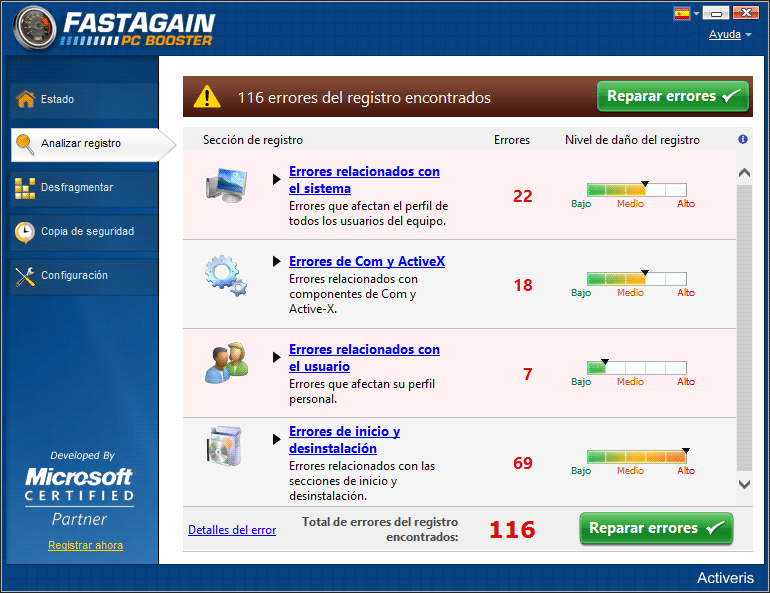Open Errores de inicio y desinstalación link

(344, 440)
